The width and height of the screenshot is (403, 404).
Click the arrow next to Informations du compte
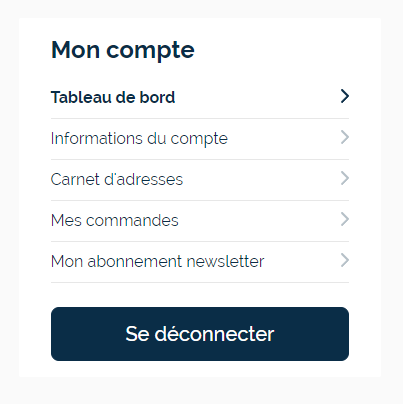[345, 137]
